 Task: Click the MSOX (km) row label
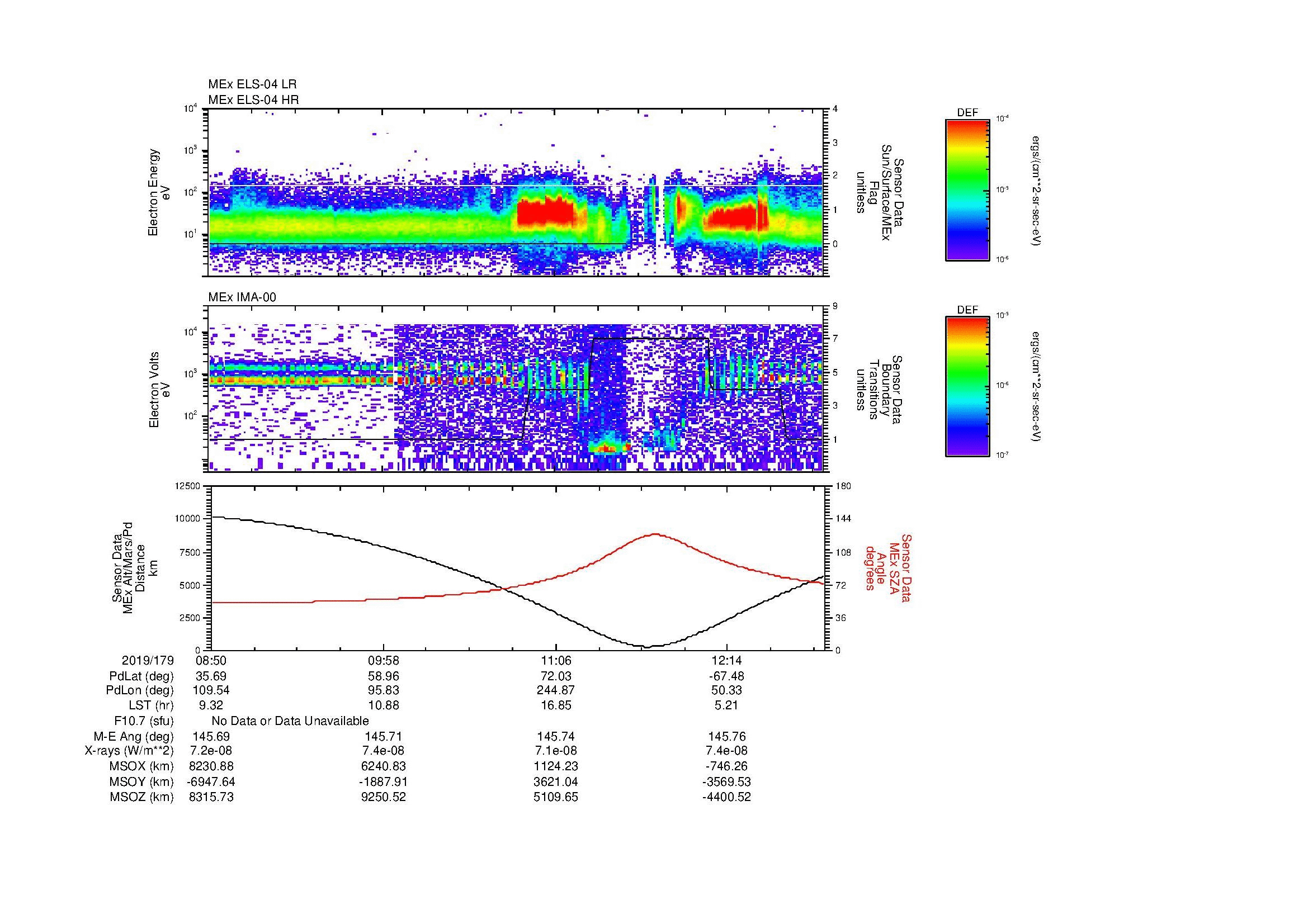142,767
